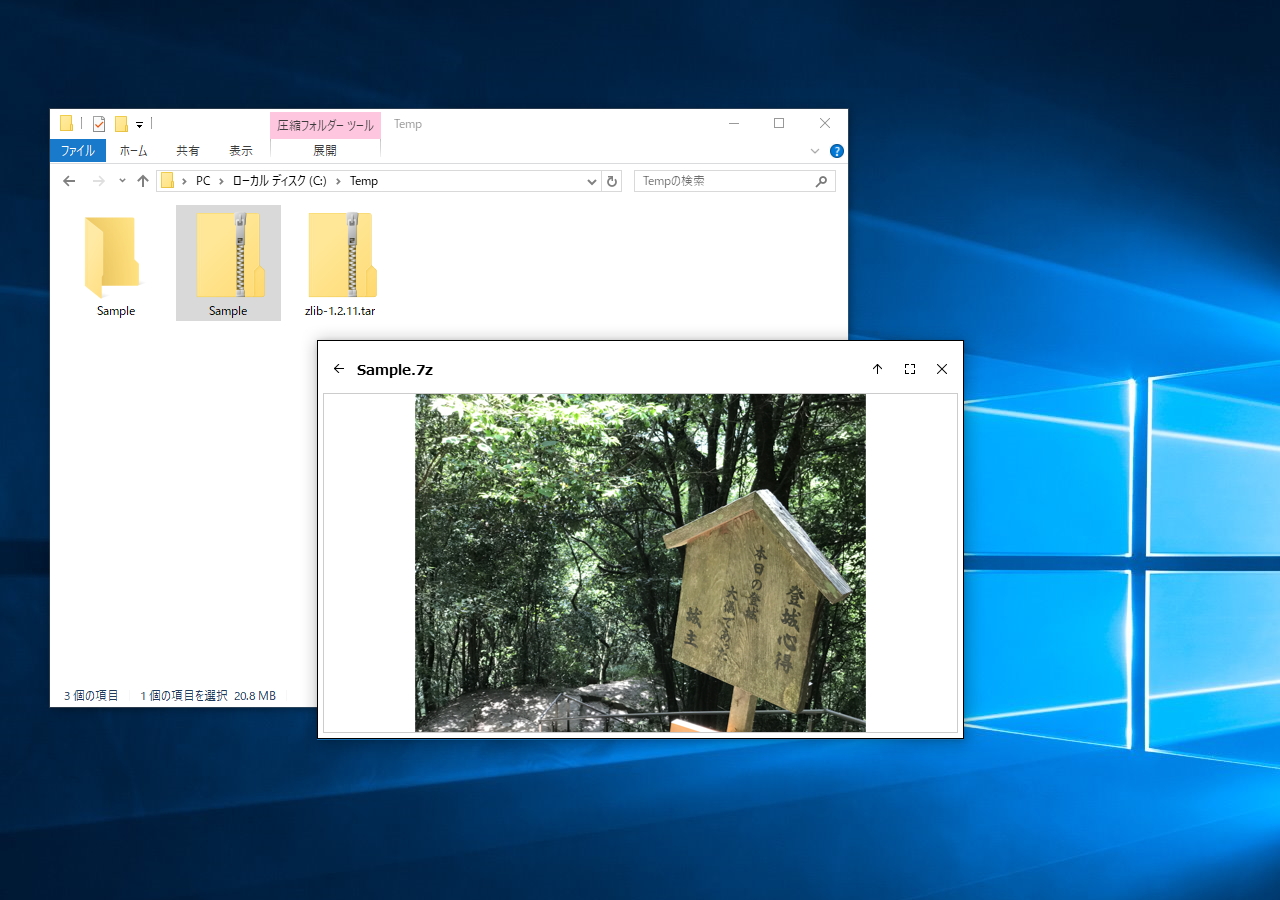Go forward in Explorer navigation
Screen dimensions: 1280x900
98,181
